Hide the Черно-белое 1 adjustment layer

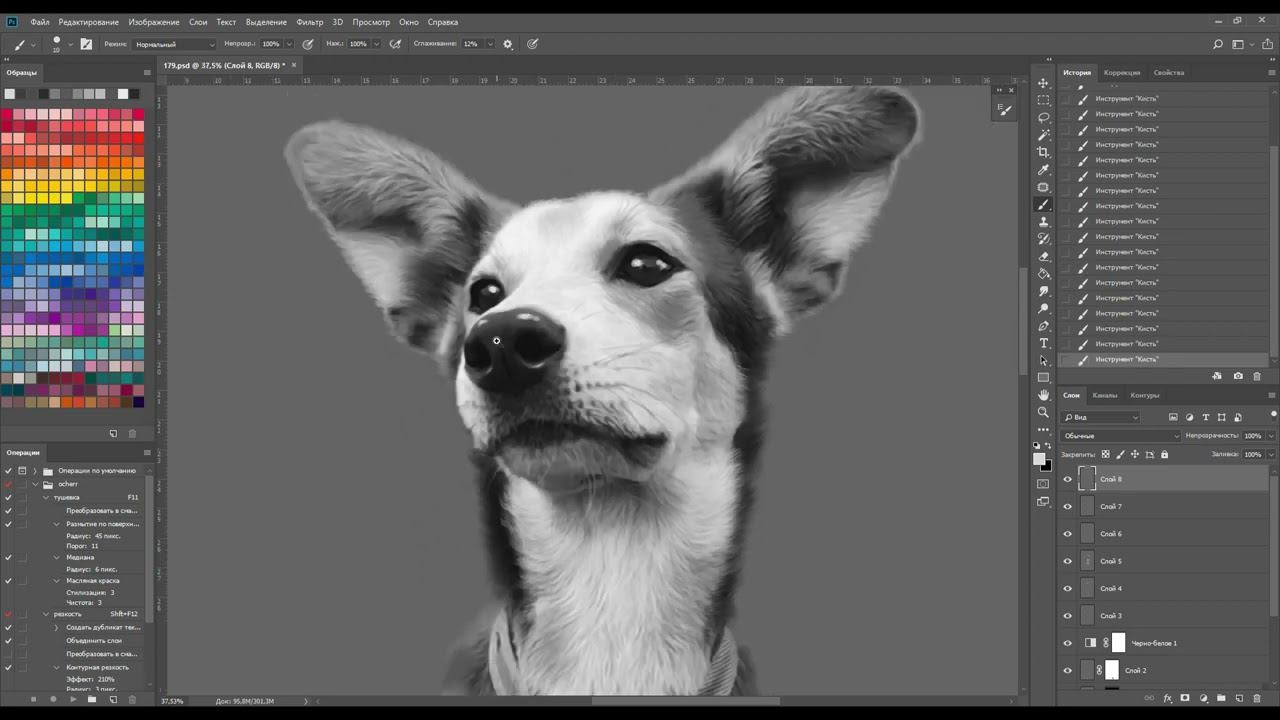click(x=1067, y=643)
